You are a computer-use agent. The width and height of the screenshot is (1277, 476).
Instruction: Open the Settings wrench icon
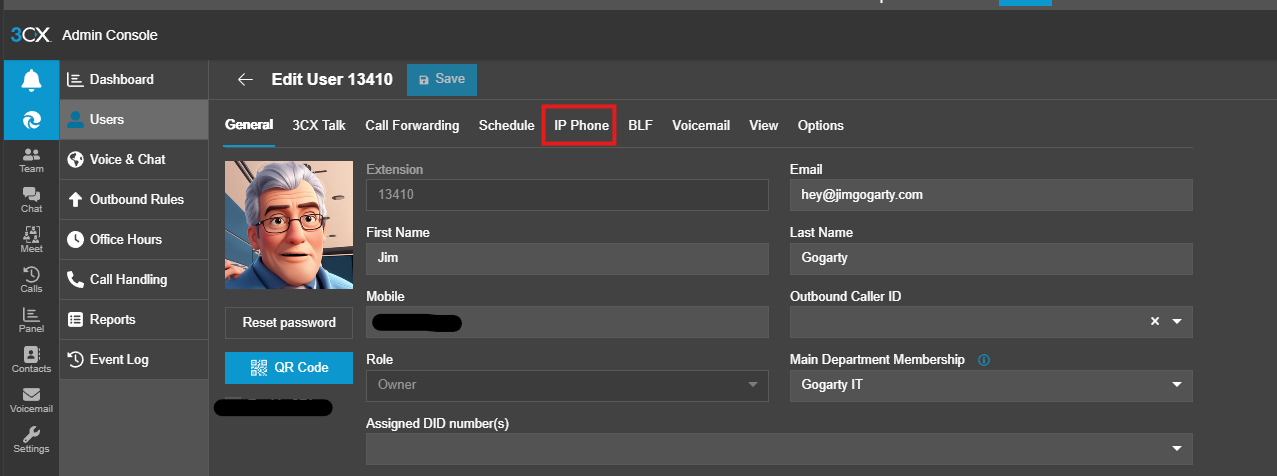[x=31, y=440]
